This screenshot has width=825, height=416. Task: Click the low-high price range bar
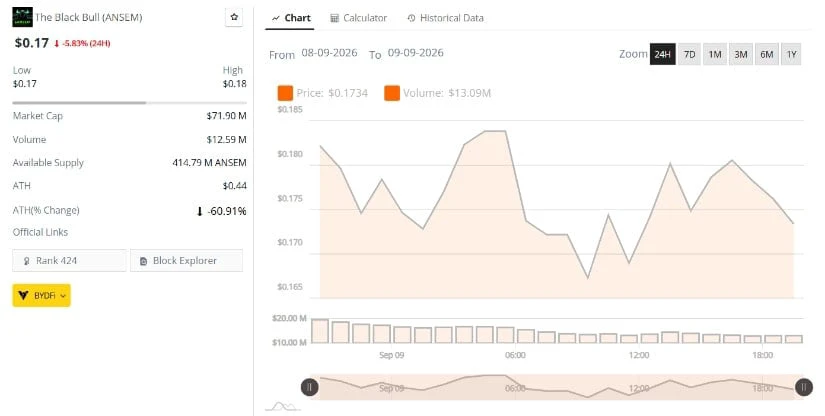[x=129, y=103]
